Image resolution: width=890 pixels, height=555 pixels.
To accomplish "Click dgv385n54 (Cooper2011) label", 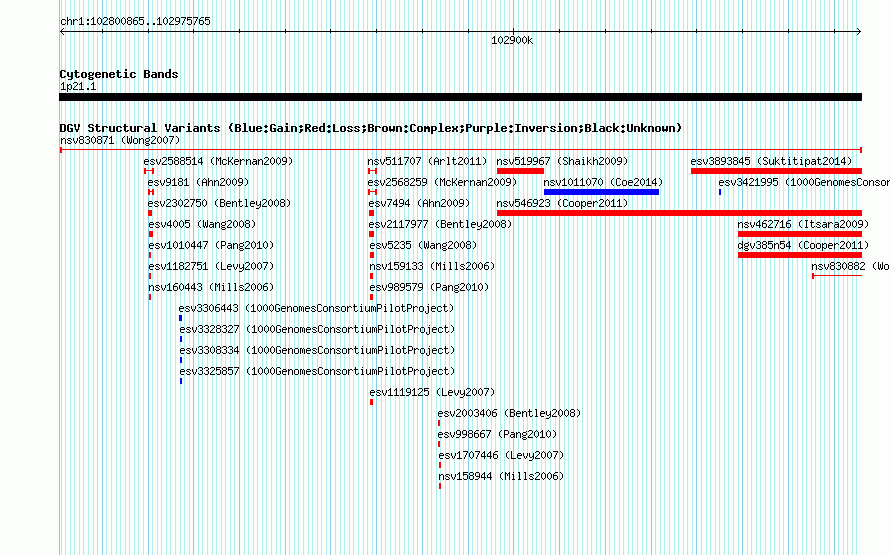I will coord(803,245).
